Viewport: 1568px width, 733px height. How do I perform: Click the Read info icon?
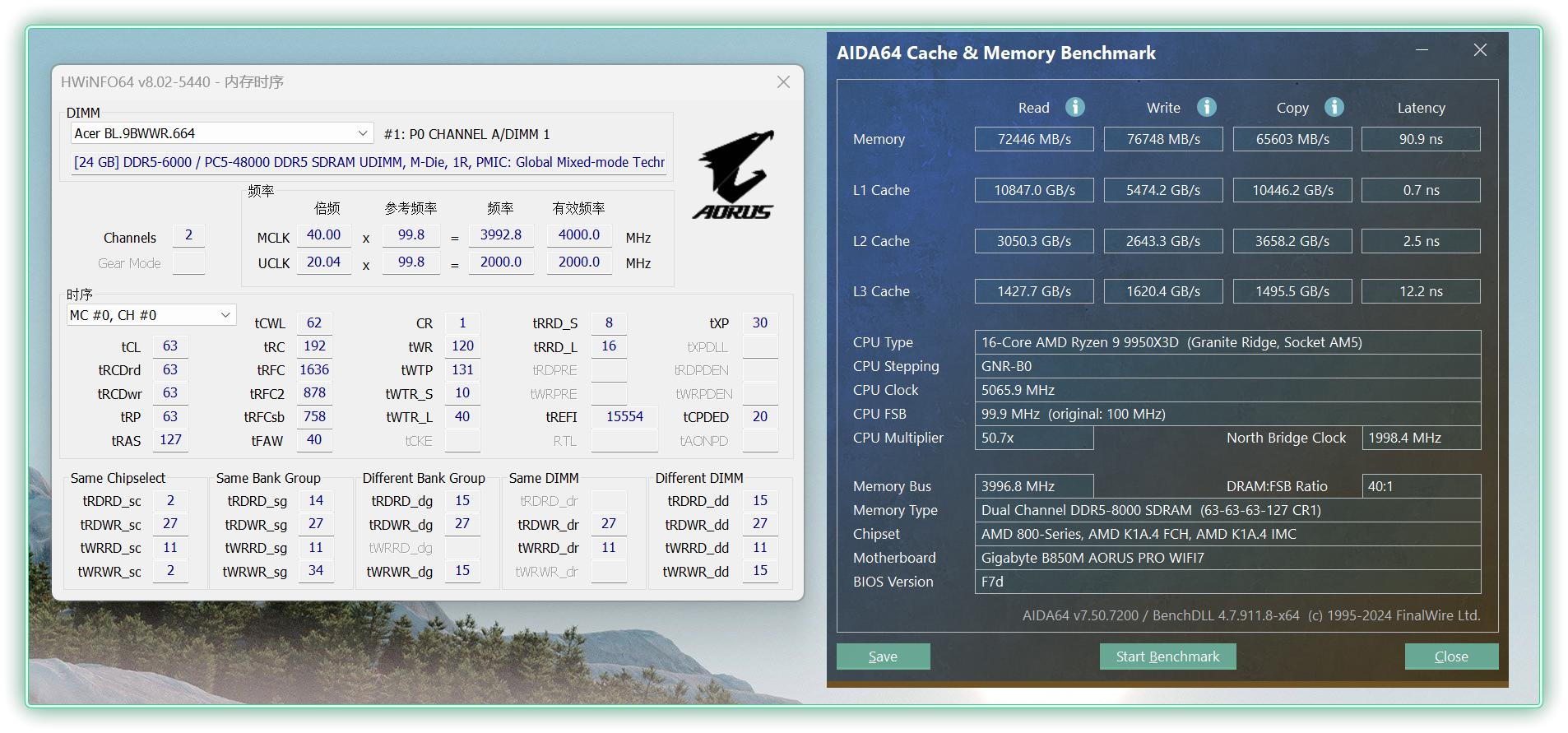tap(1074, 108)
